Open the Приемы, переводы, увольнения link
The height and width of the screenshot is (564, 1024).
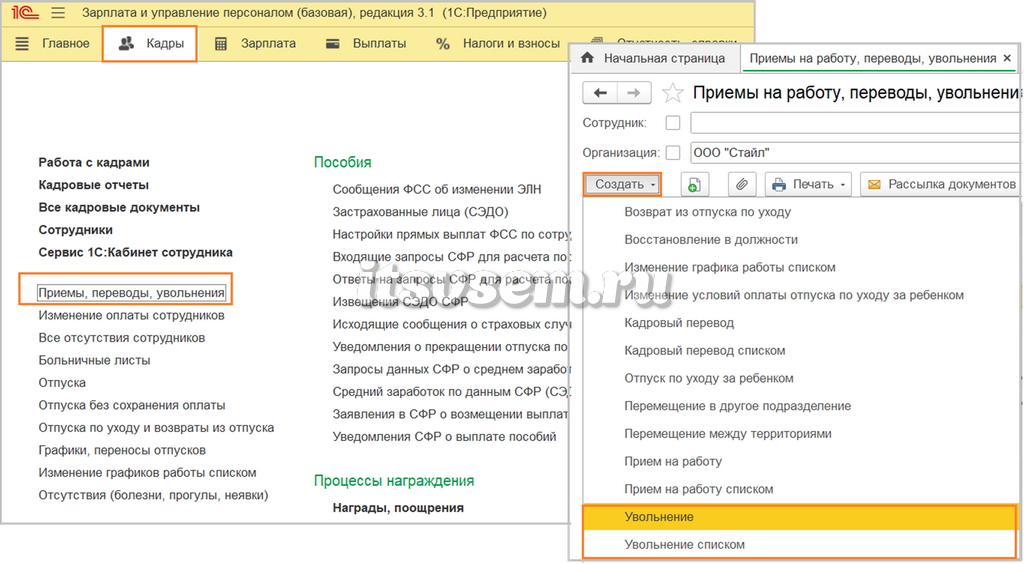pos(131,293)
